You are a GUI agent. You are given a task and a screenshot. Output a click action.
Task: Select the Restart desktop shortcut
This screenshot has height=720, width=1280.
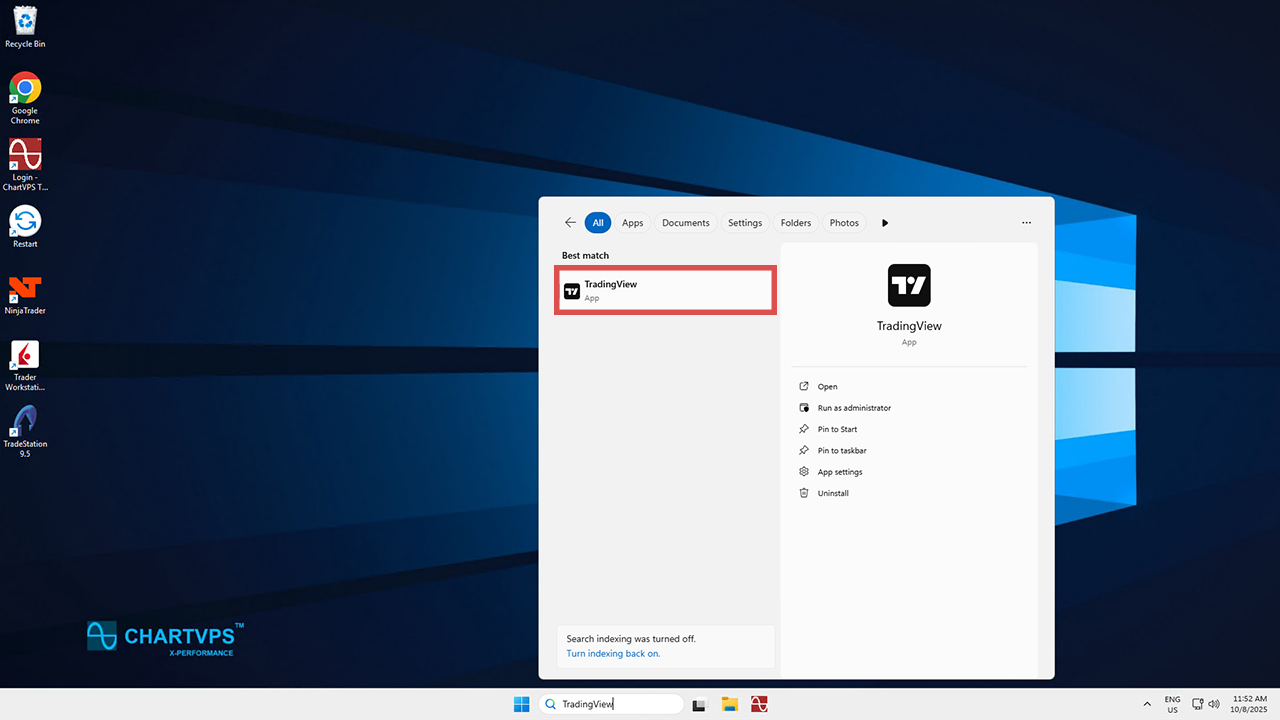tap(25, 227)
